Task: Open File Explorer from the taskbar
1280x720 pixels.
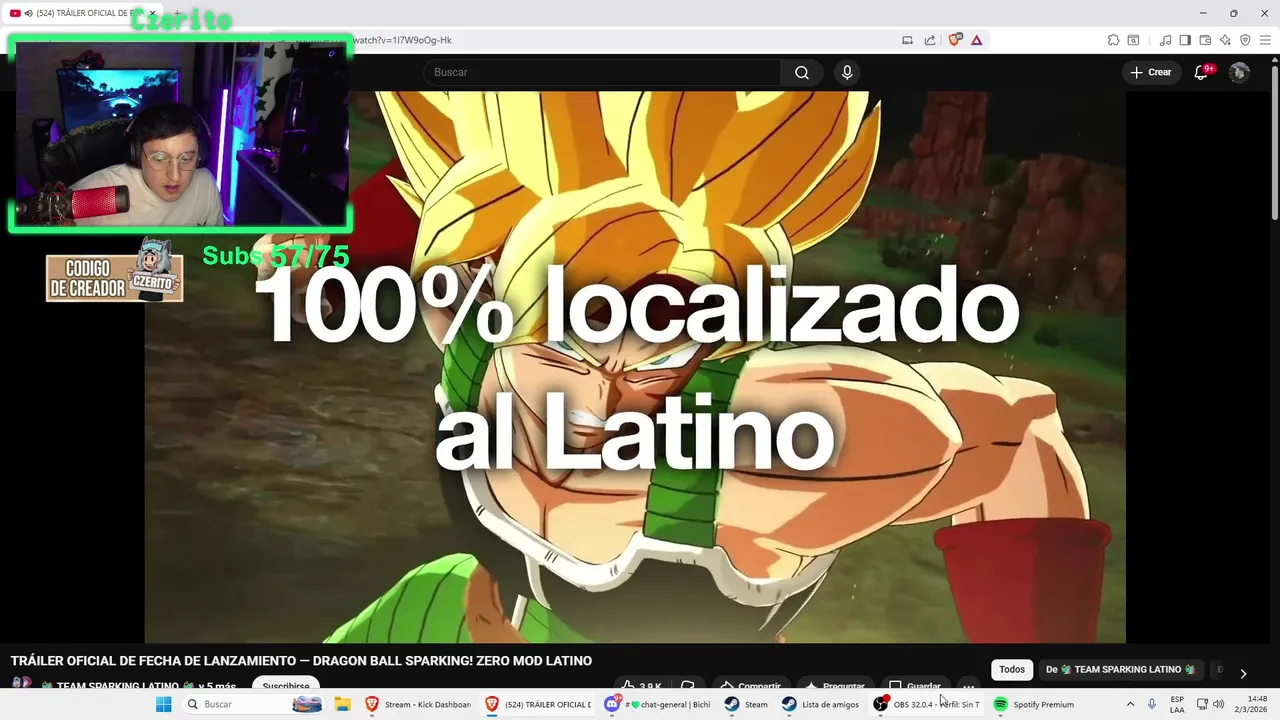Action: tap(342, 704)
